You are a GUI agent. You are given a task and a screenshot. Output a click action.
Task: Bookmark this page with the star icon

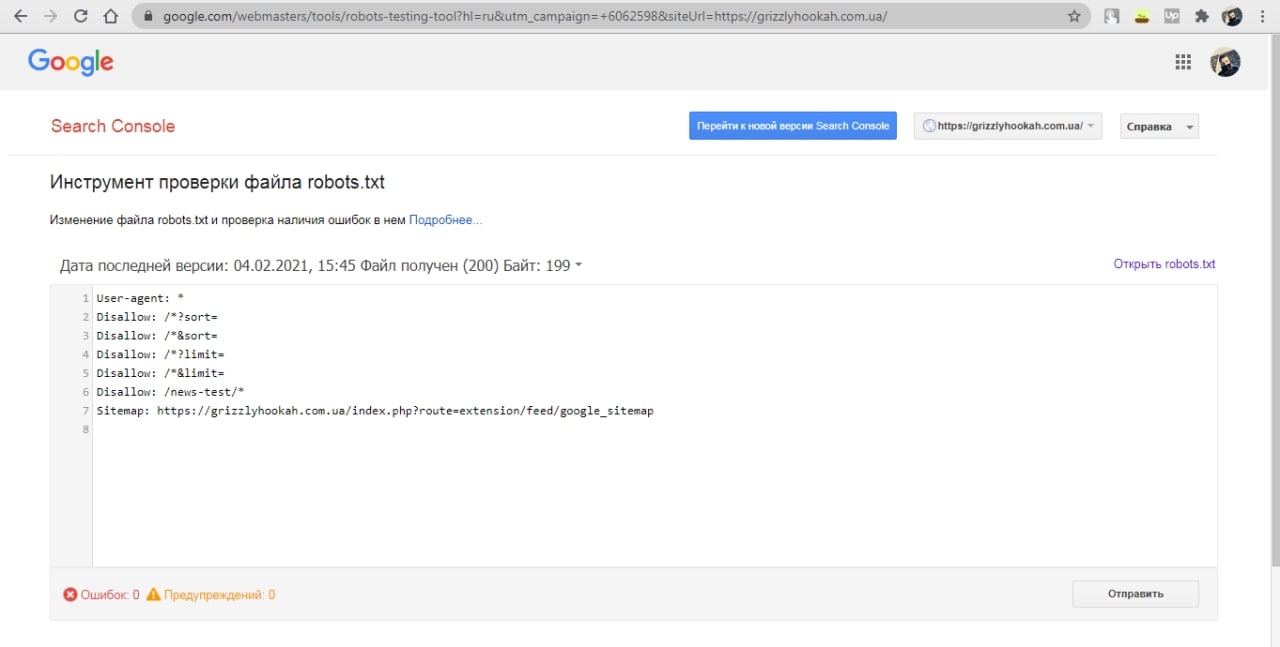coord(1074,16)
